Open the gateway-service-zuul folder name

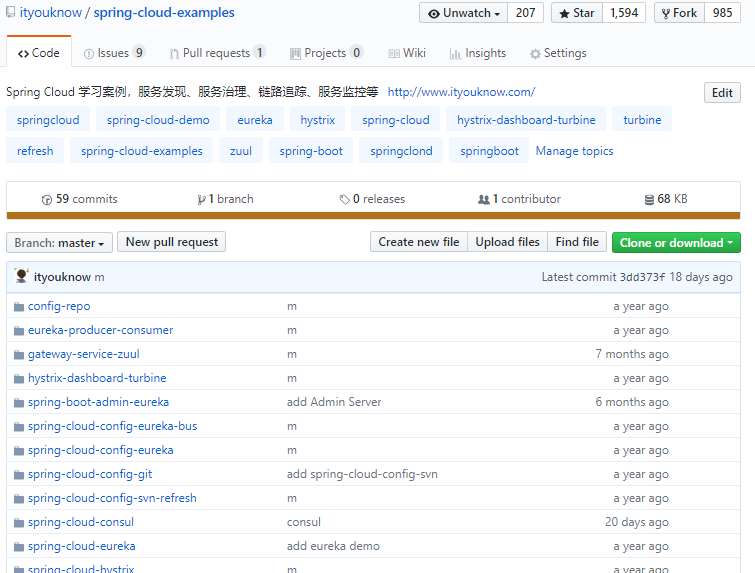click(x=84, y=354)
